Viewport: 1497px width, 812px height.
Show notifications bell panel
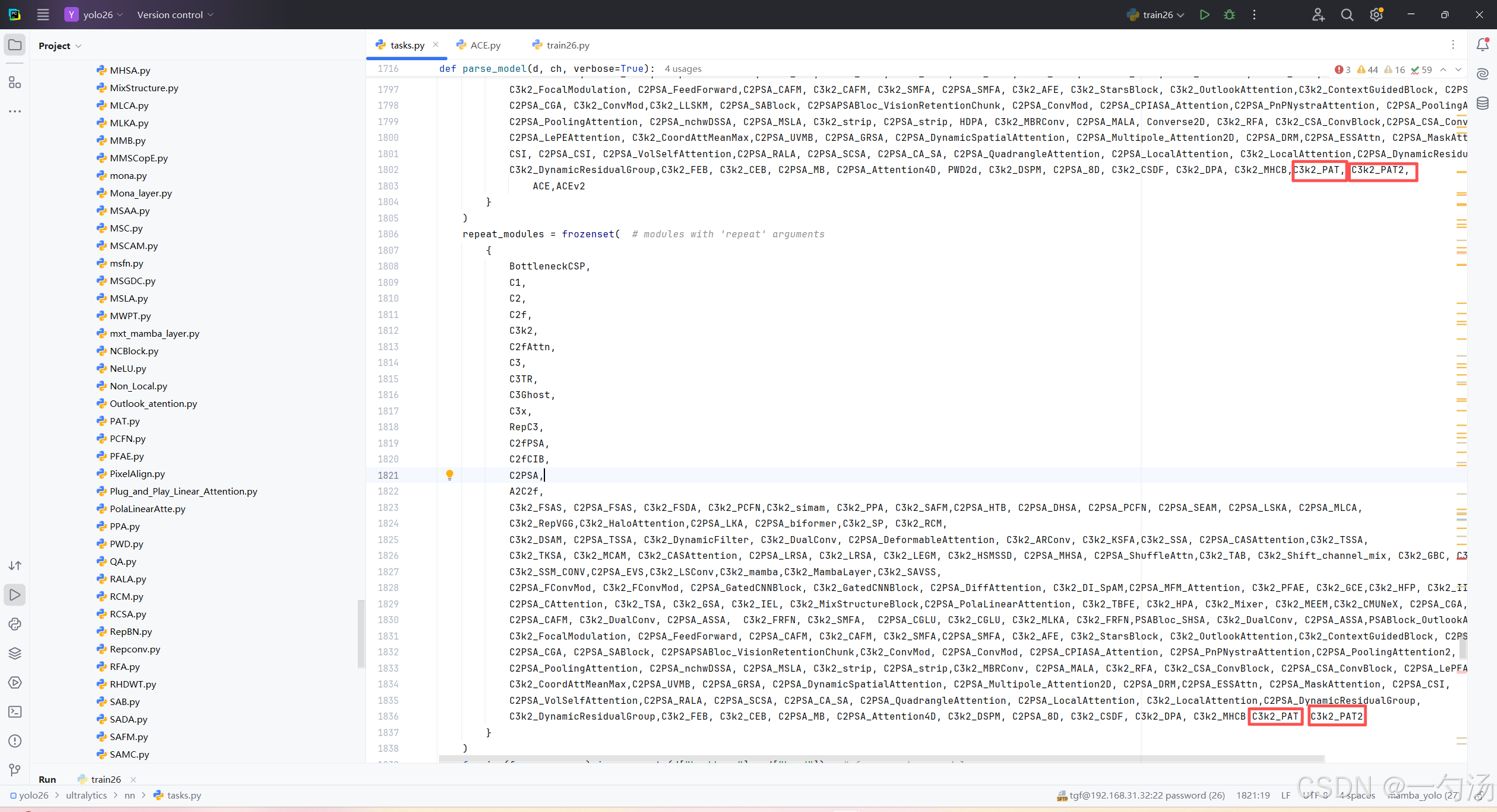[x=1482, y=44]
